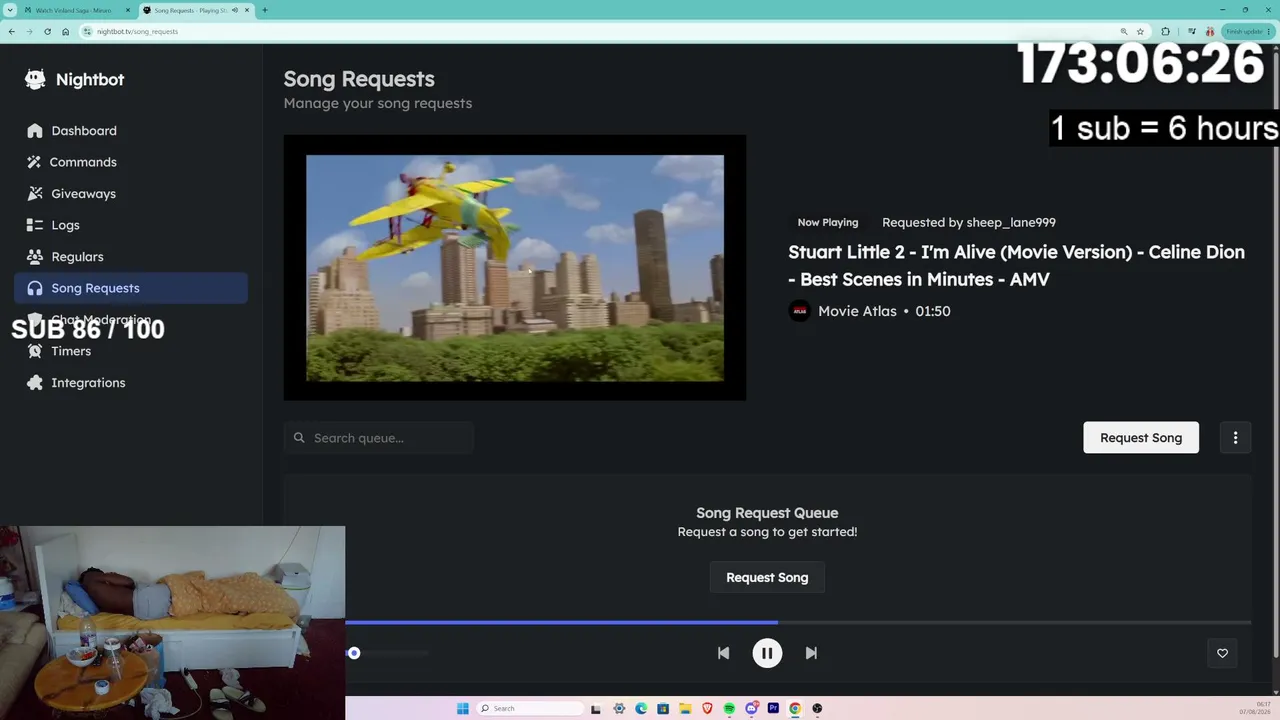Image resolution: width=1280 pixels, height=720 pixels.
Task: Go to the Commands section
Action: (x=130, y=162)
